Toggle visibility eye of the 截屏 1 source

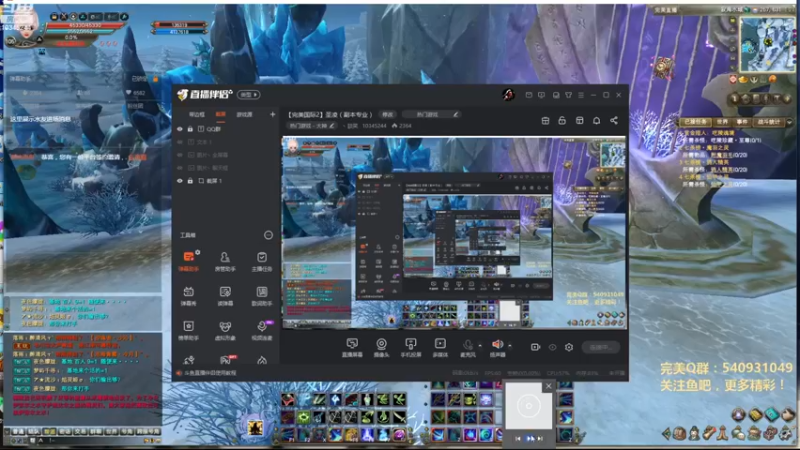point(180,181)
